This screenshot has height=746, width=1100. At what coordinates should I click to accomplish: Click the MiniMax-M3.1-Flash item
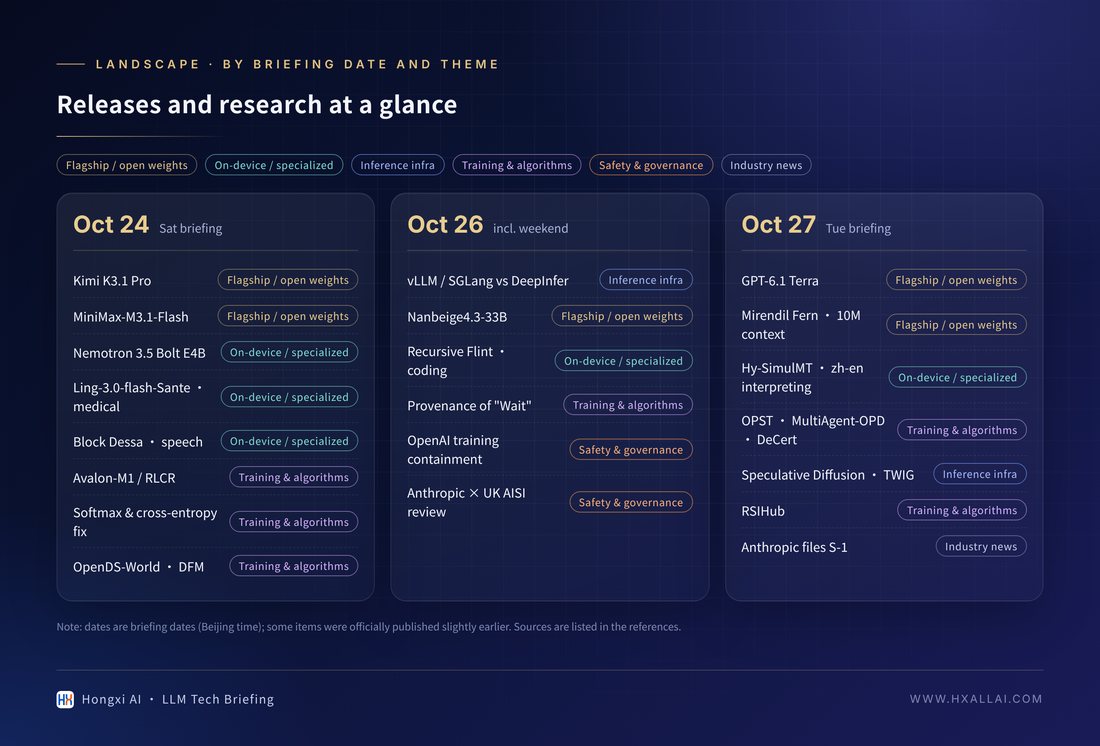pyautogui.click(x=130, y=317)
